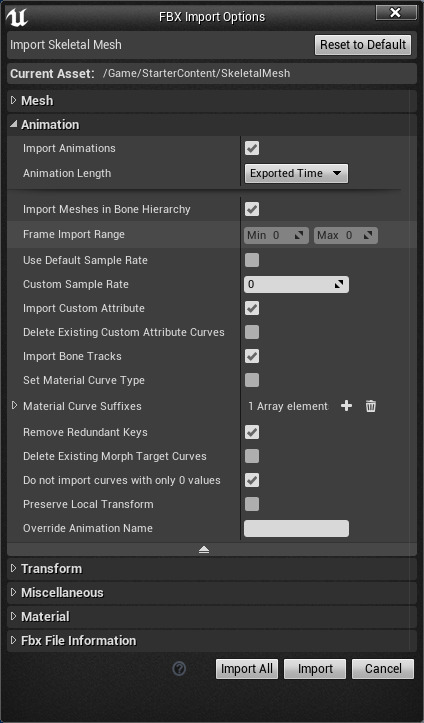Click the Frame Import Range Min field
This screenshot has height=723, width=424.
coord(276,235)
